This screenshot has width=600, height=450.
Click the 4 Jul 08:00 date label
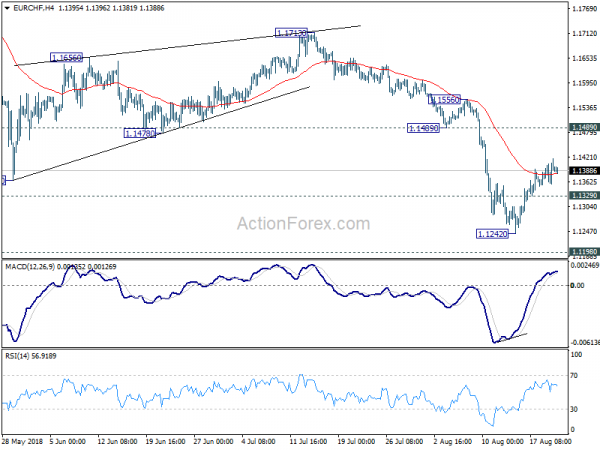pos(259,442)
